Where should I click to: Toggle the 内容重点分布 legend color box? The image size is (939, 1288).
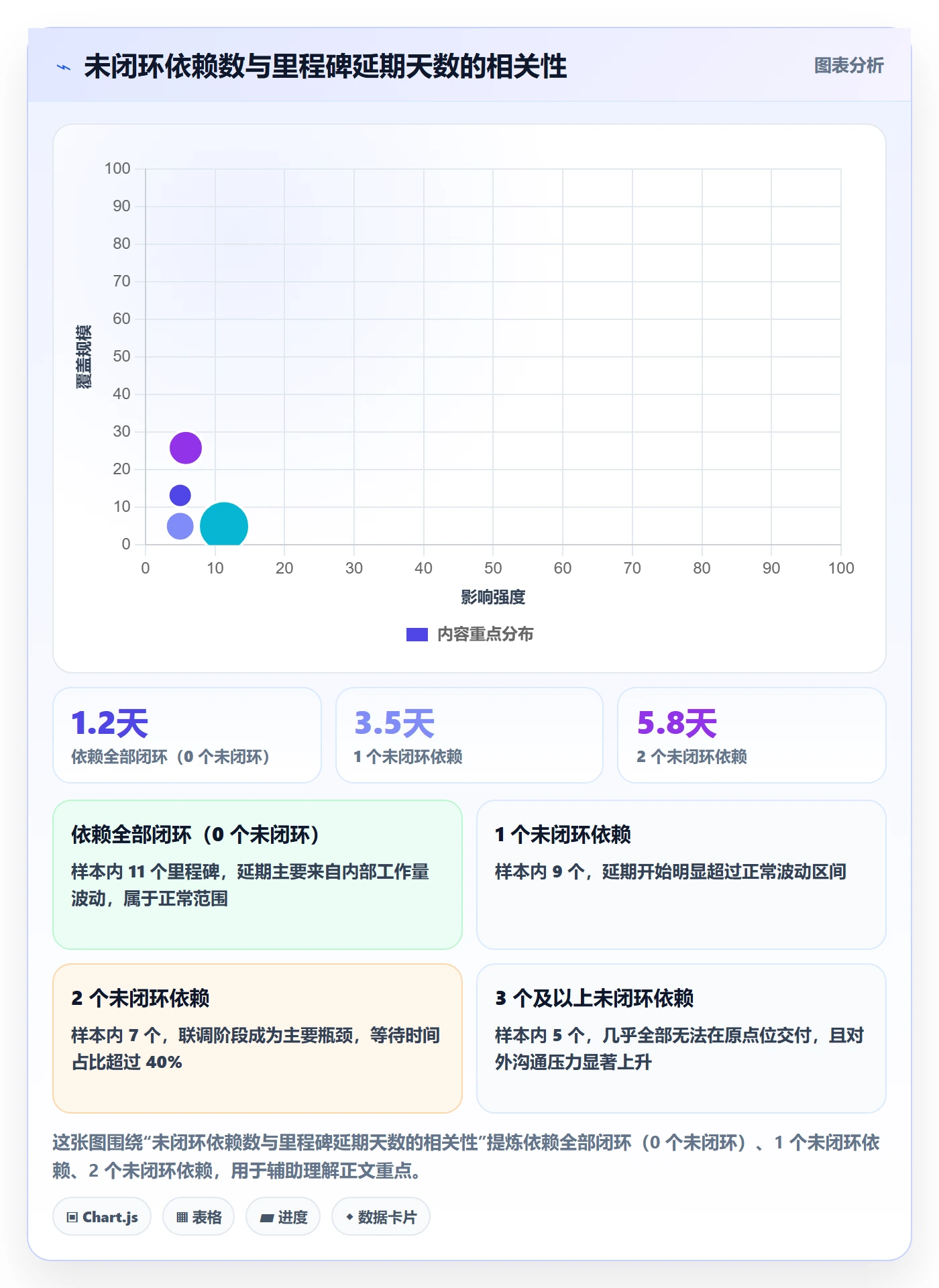click(417, 635)
